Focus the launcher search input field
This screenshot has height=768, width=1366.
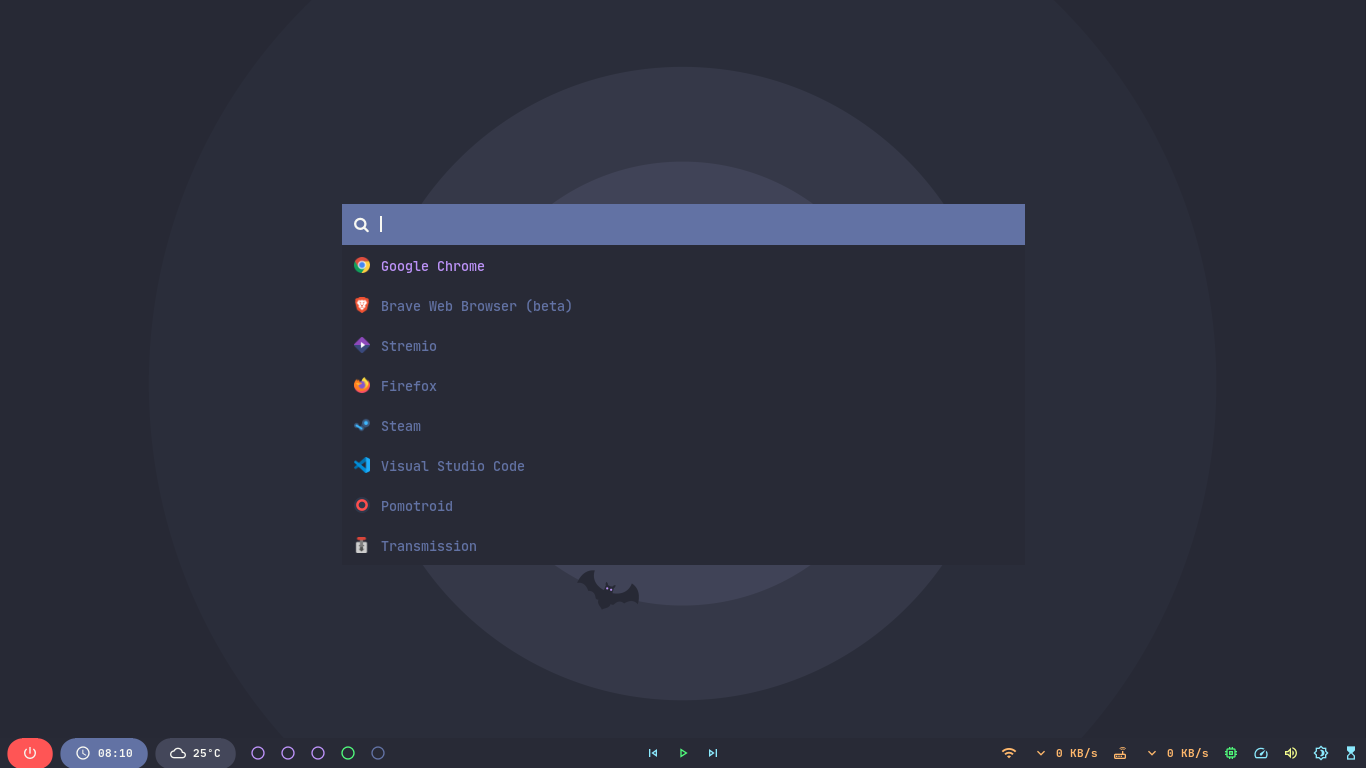[x=683, y=224]
